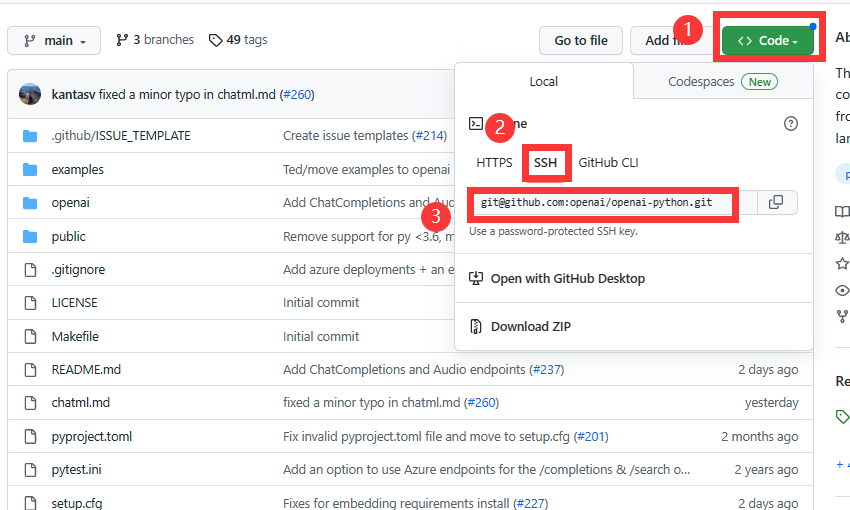Open the pytest.ini file
Viewport: 850px width, 510px height.
[x=76, y=470]
